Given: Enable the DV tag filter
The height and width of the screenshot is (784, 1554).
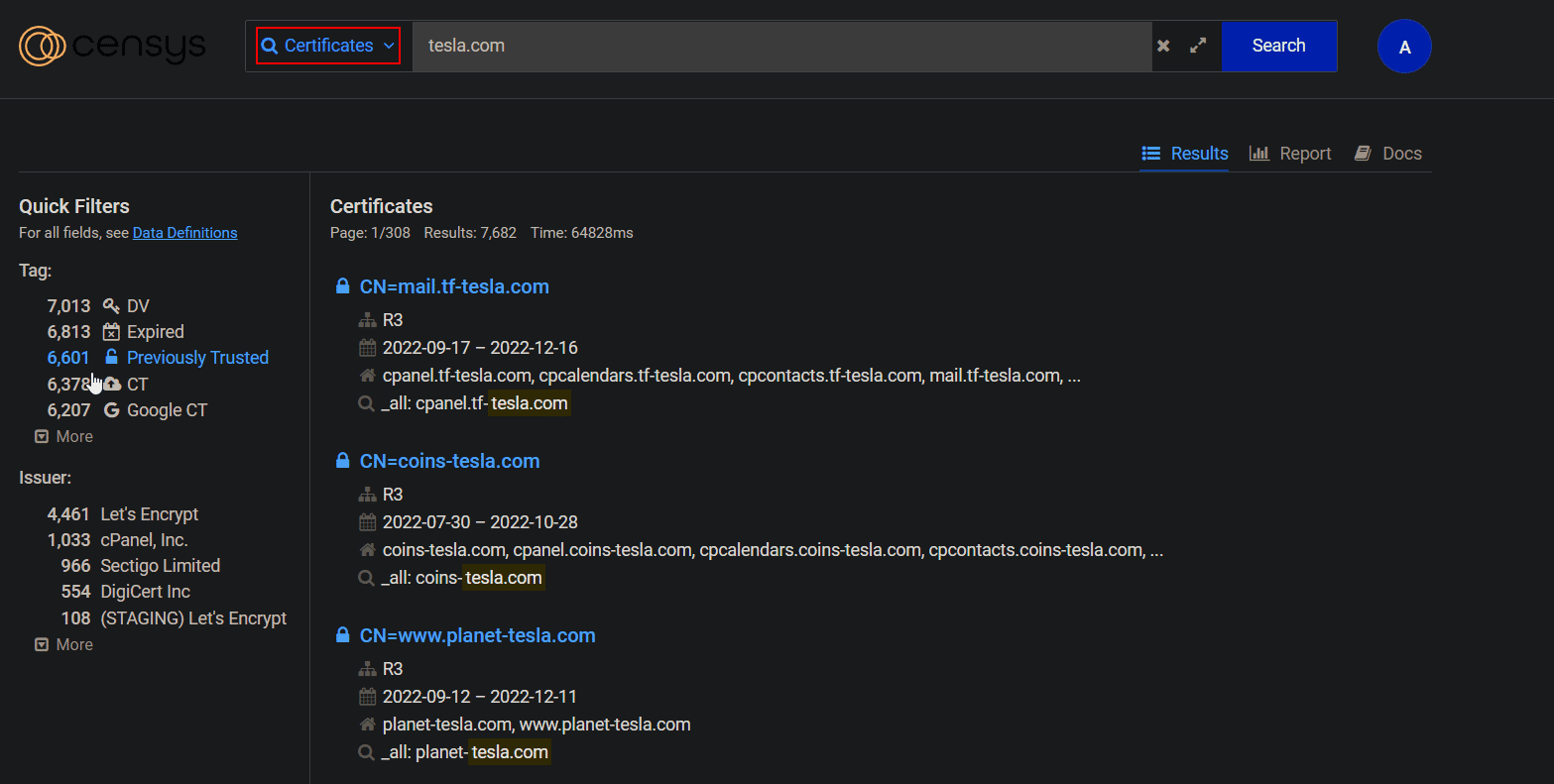Looking at the screenshot, I should coord(137,305).
